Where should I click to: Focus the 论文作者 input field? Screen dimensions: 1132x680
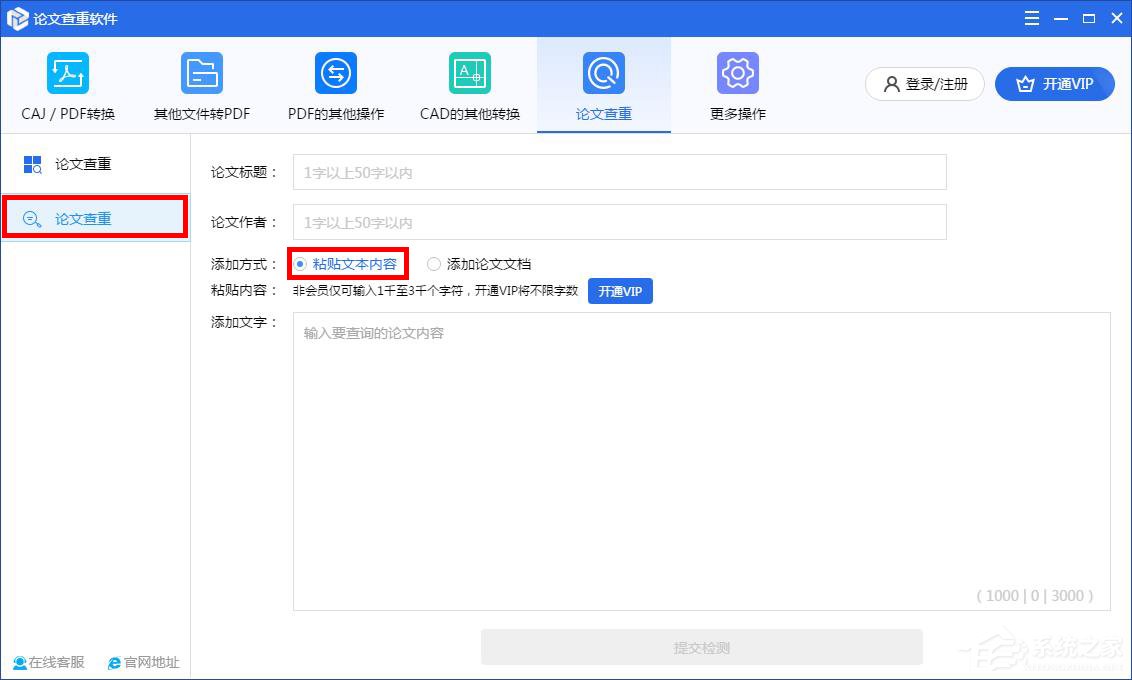tap(619, 222)
